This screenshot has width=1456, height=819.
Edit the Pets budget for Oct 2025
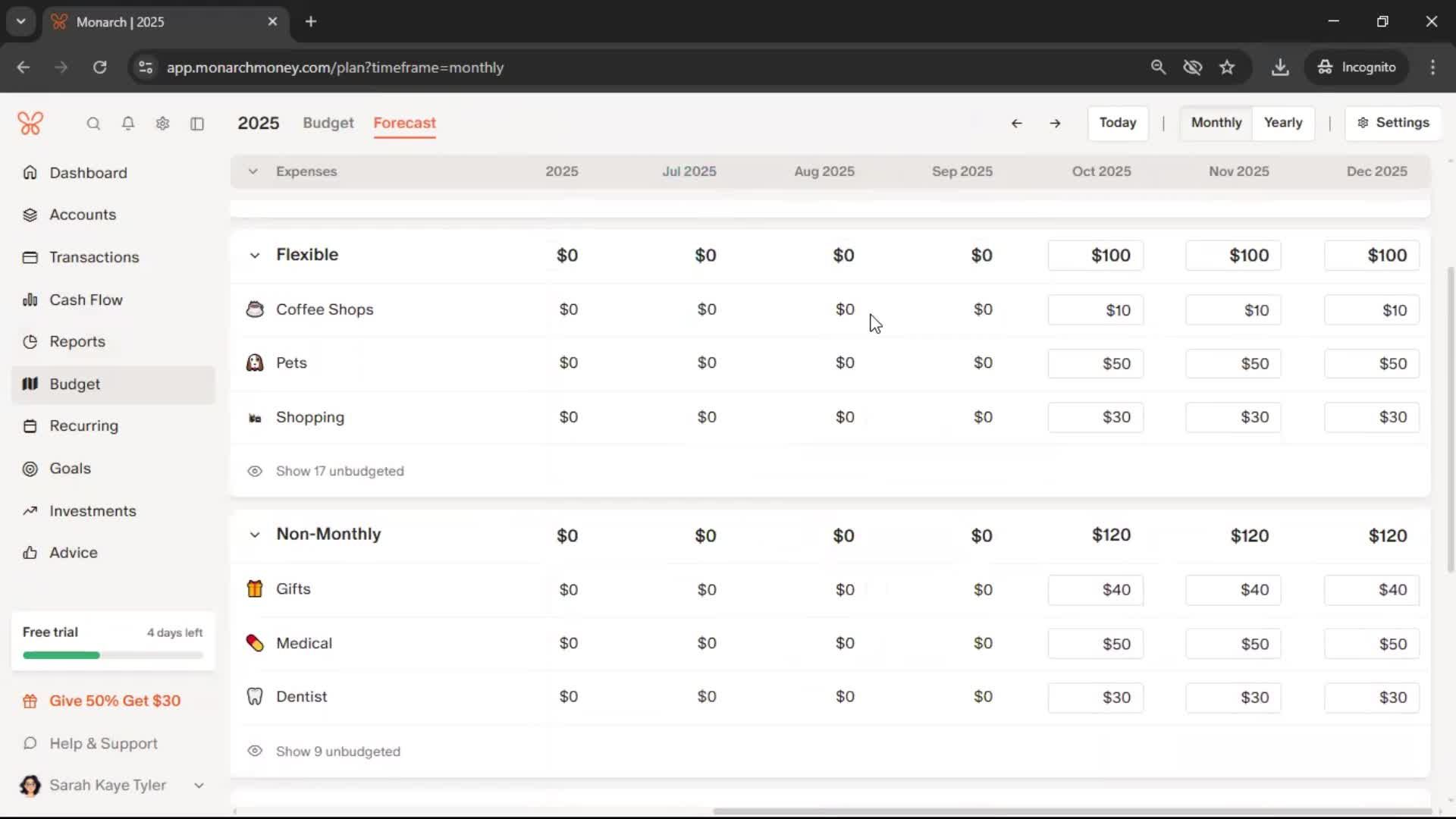(1095, 364)
